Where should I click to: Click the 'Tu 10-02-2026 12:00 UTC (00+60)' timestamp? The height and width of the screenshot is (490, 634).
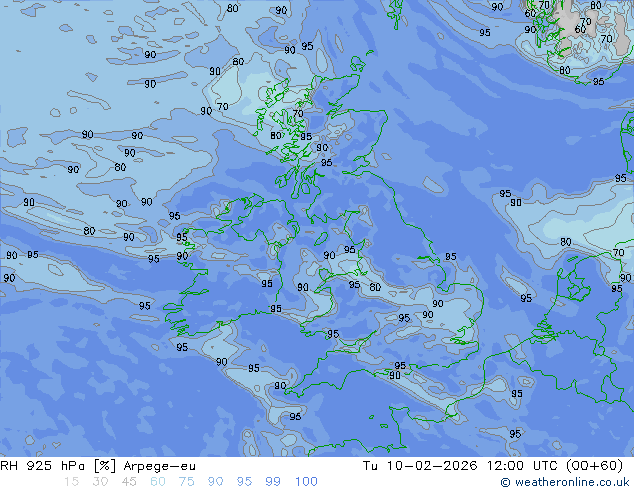tap(493, 466)
